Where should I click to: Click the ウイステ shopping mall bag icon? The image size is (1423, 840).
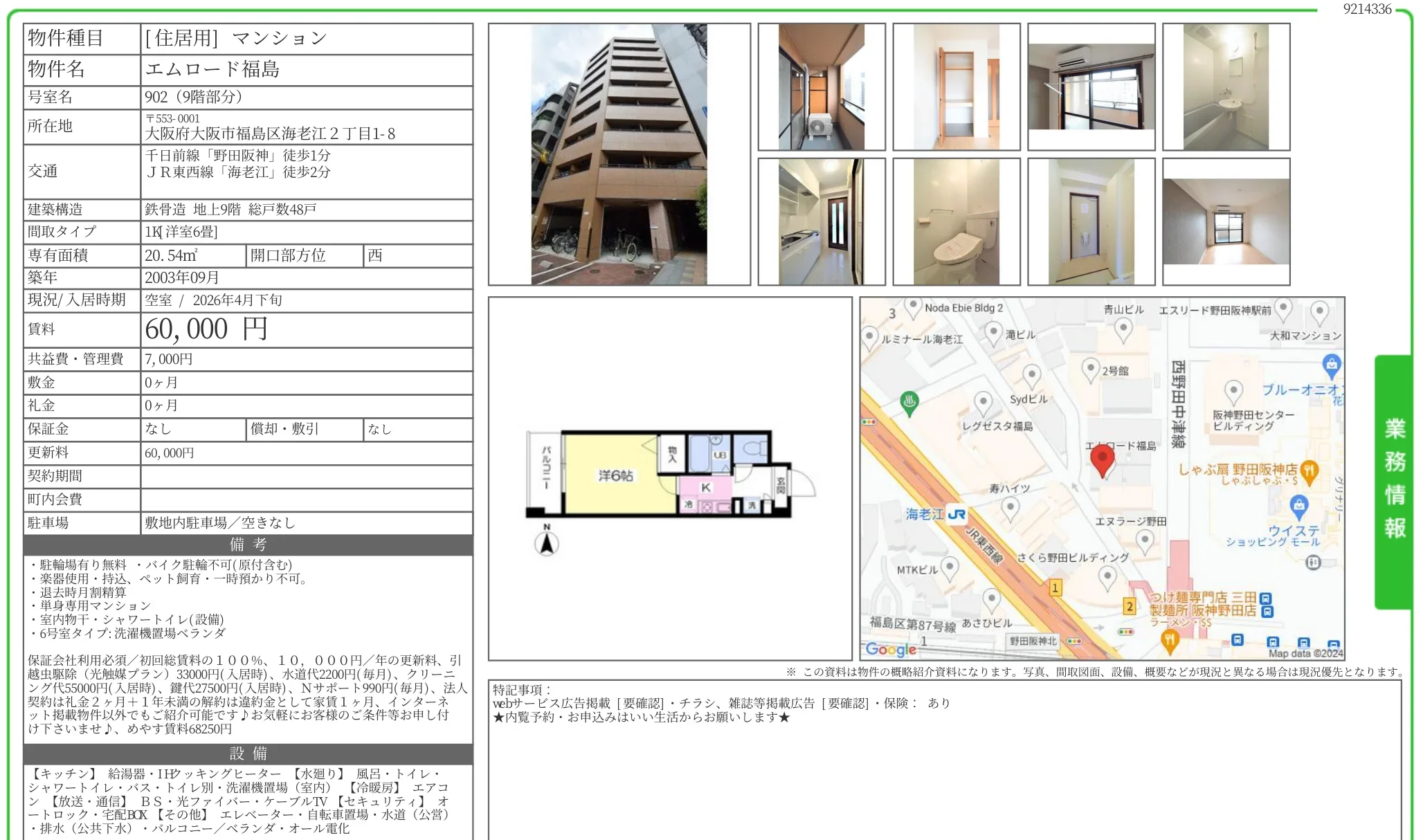(1299, 505)
